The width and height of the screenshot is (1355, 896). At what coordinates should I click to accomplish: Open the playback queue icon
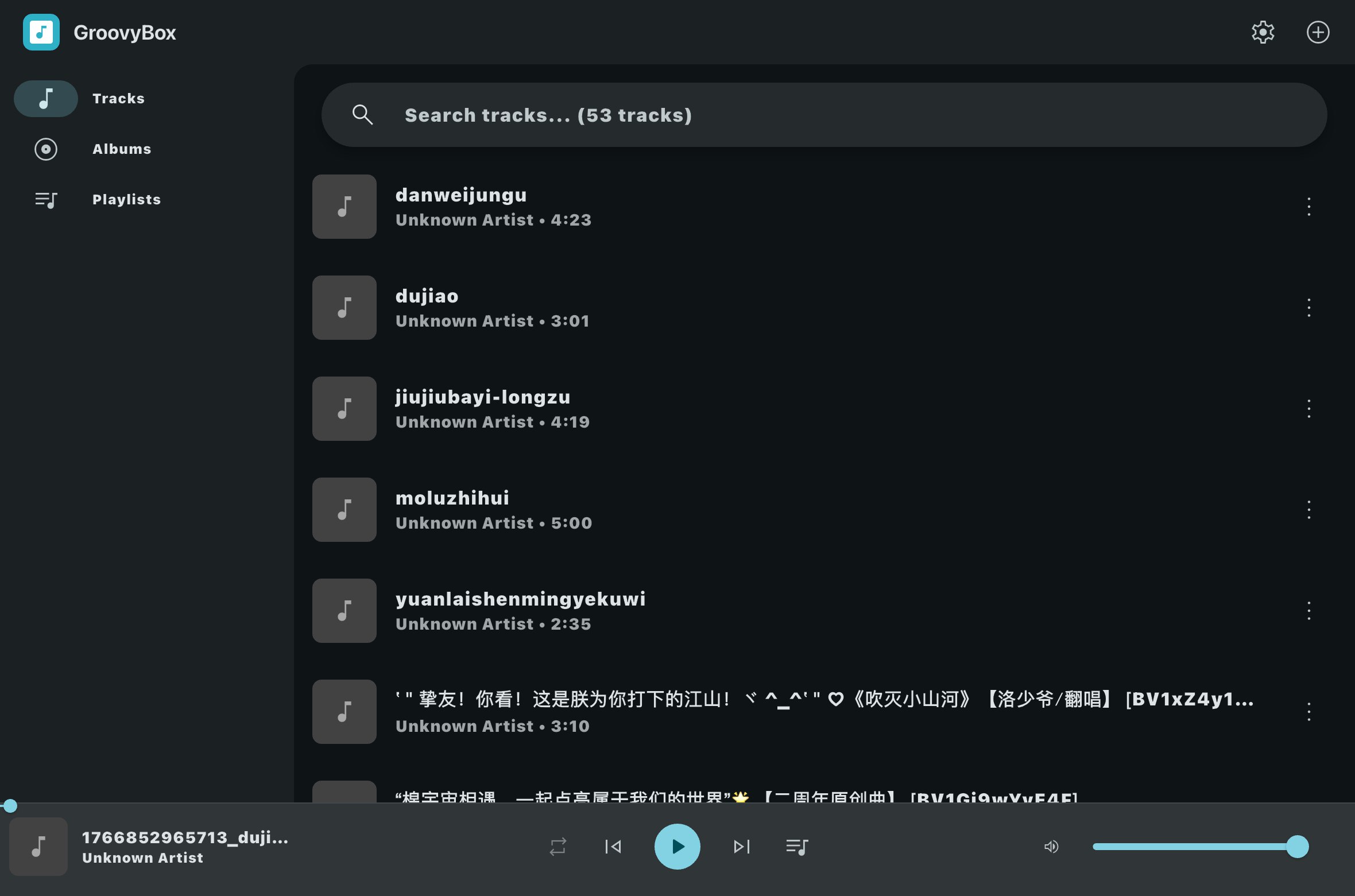click(797, 846)
